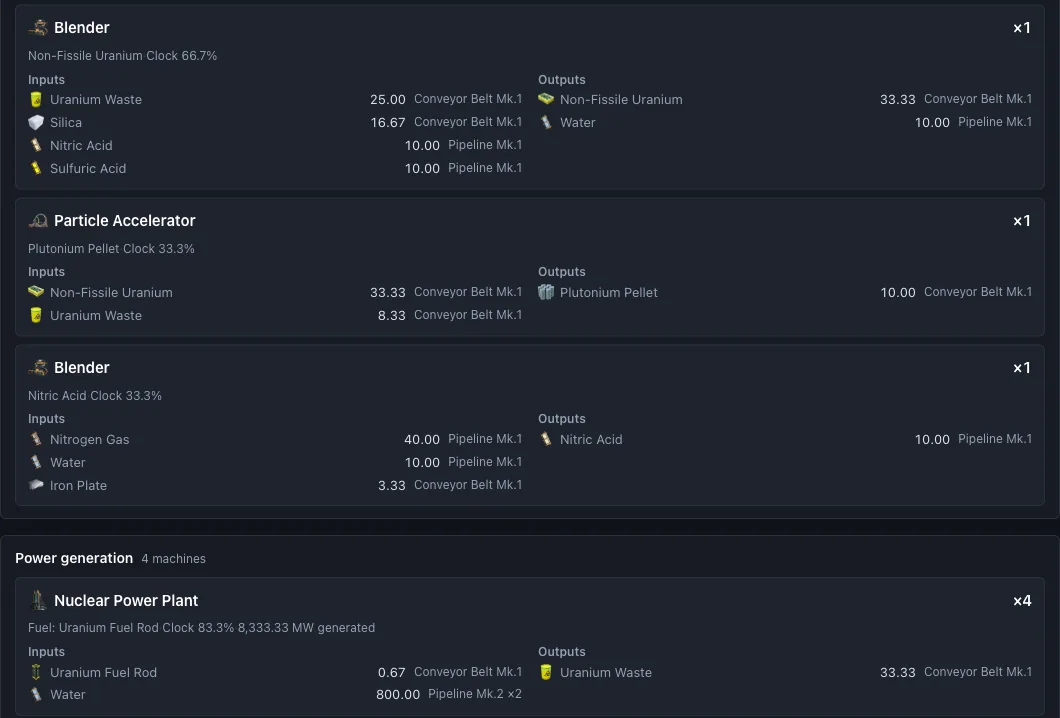Viewport: 1060px width, 718px height.
Task: Click the '4 machines' count label
Action: [174, 558]
